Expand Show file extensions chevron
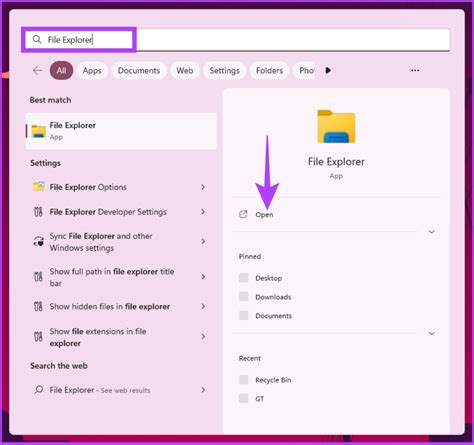 203,337
